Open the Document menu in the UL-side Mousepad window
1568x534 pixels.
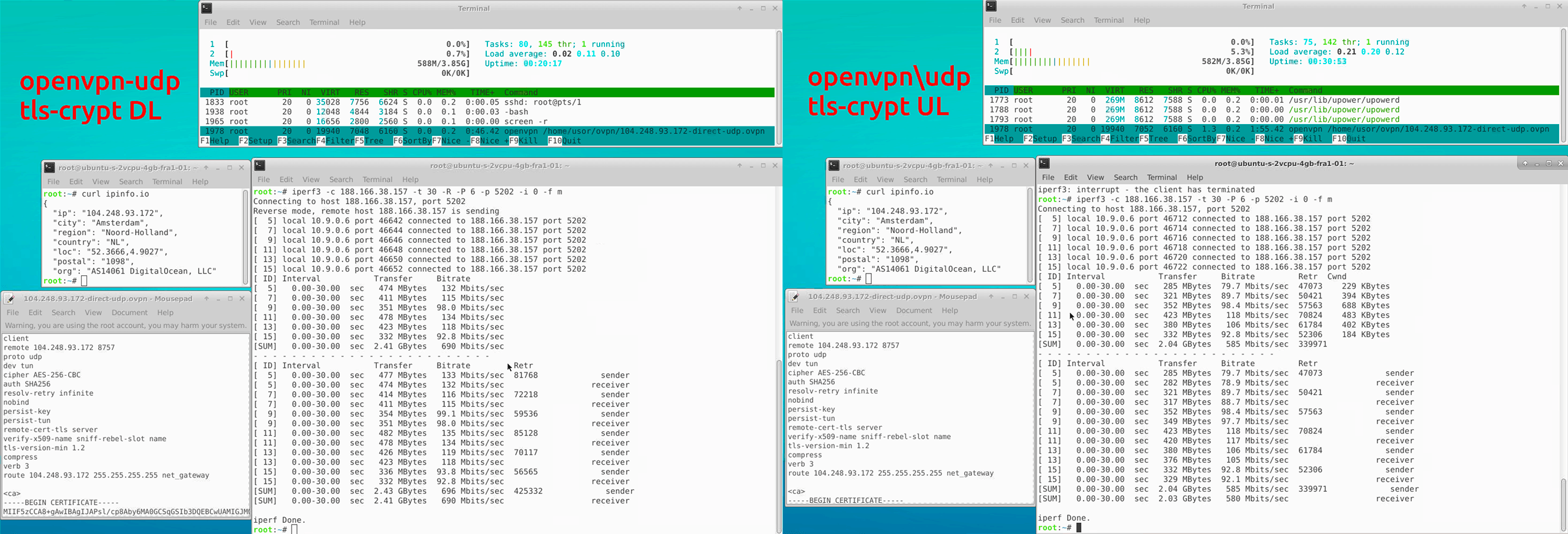click(914, 311)
